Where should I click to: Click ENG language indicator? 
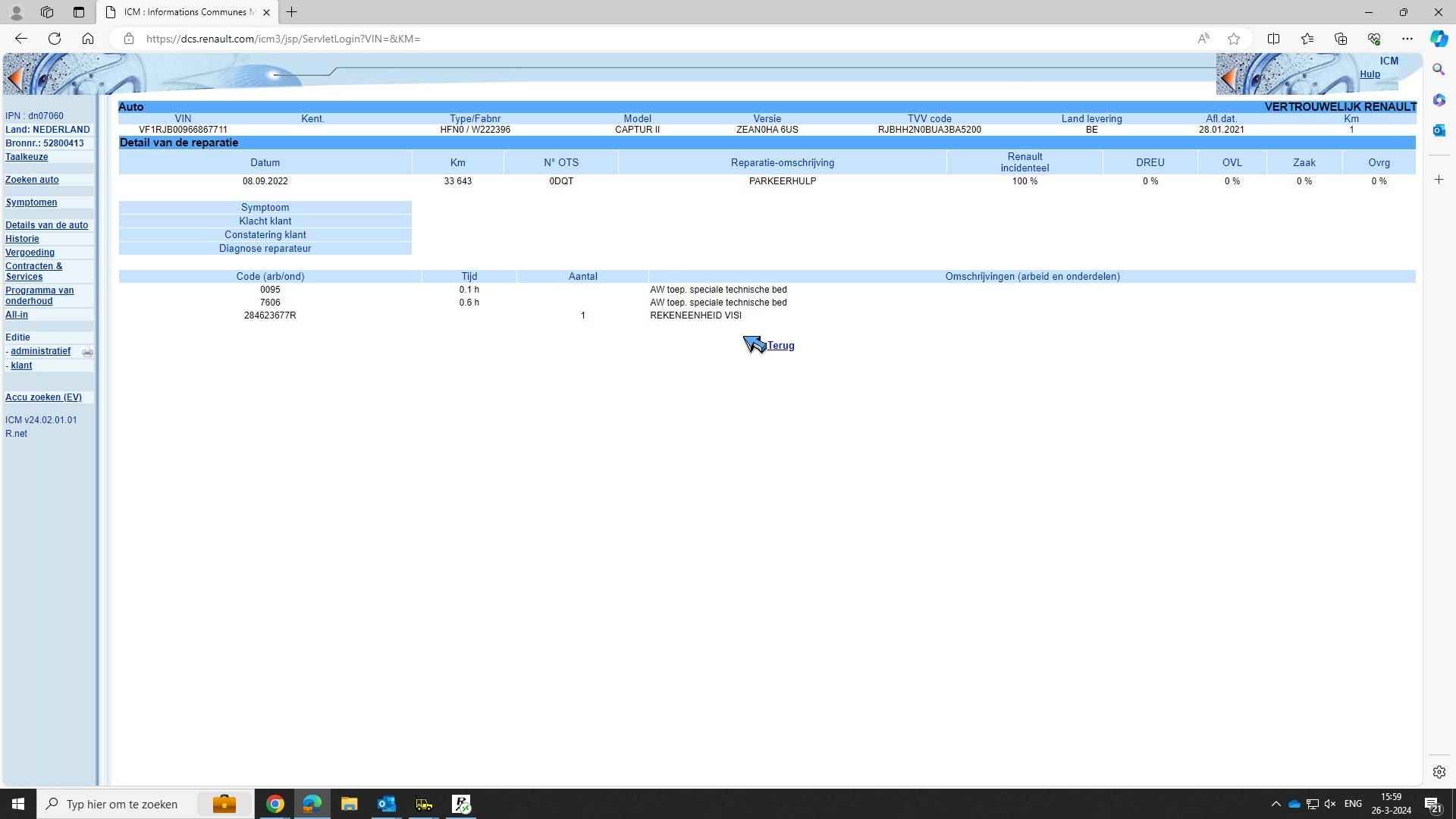pyautogui.click(x=1353, y=804)
